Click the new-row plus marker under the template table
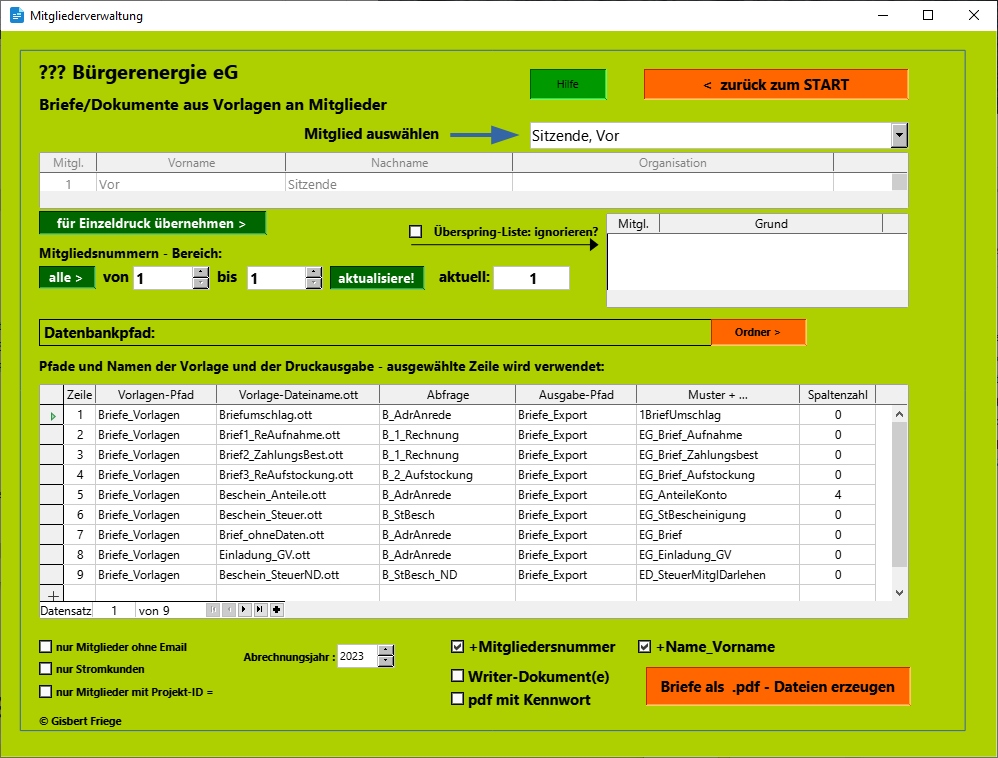998x758 pixels. (x=52, y=595)
